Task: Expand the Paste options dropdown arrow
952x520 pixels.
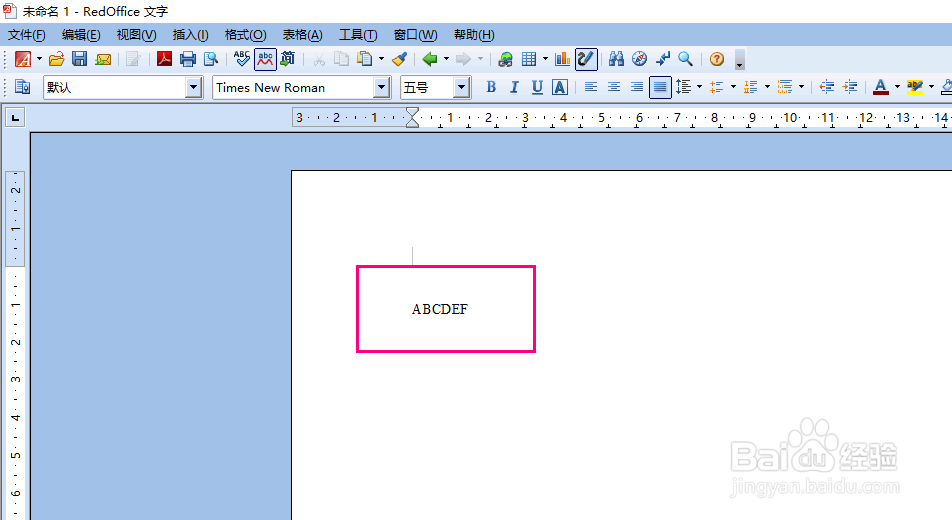Action: coord(381,59)
